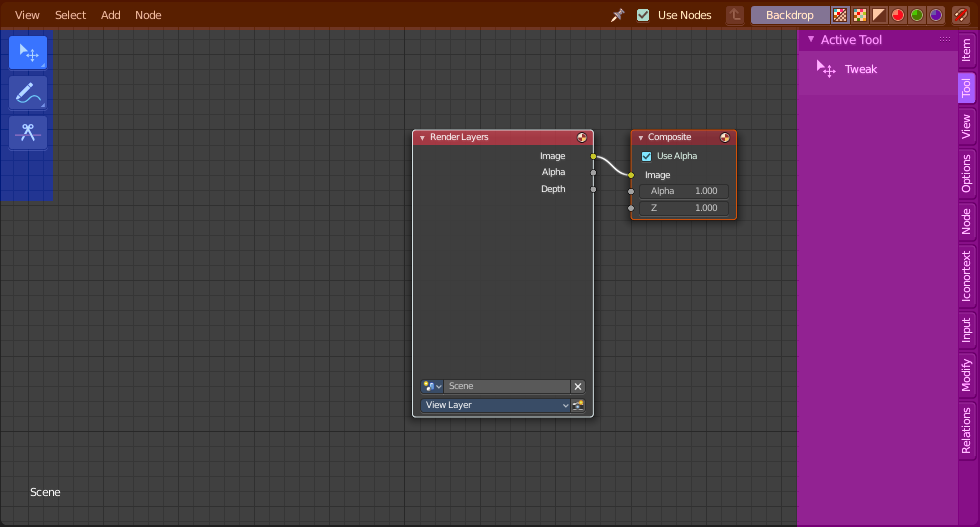Select the Links Cut scissors tool
The height and width of the screenshot is (527, 980).
[x=28, y=133]
